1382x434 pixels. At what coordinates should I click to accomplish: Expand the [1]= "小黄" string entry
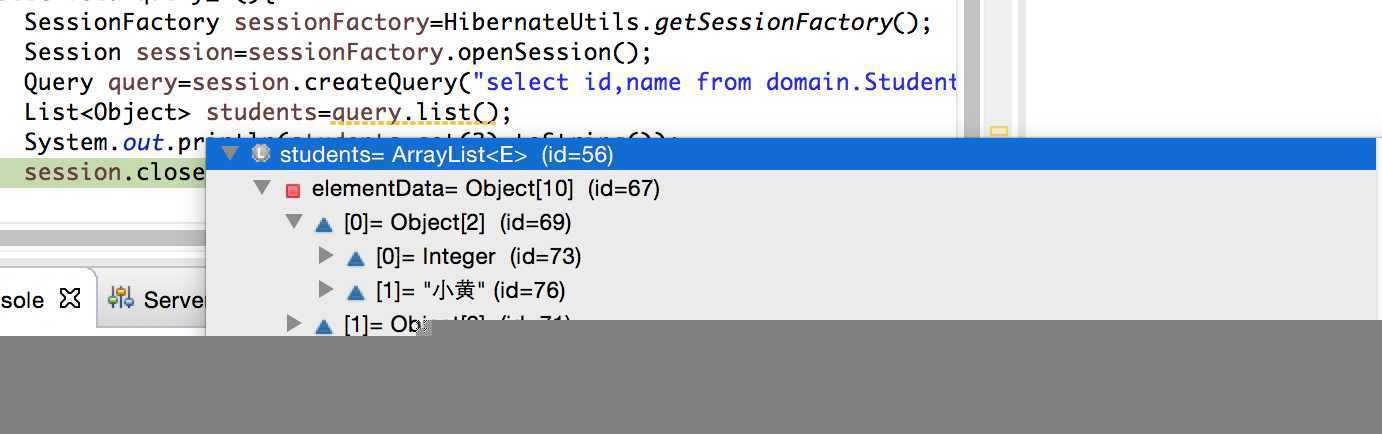coord(325,289)
